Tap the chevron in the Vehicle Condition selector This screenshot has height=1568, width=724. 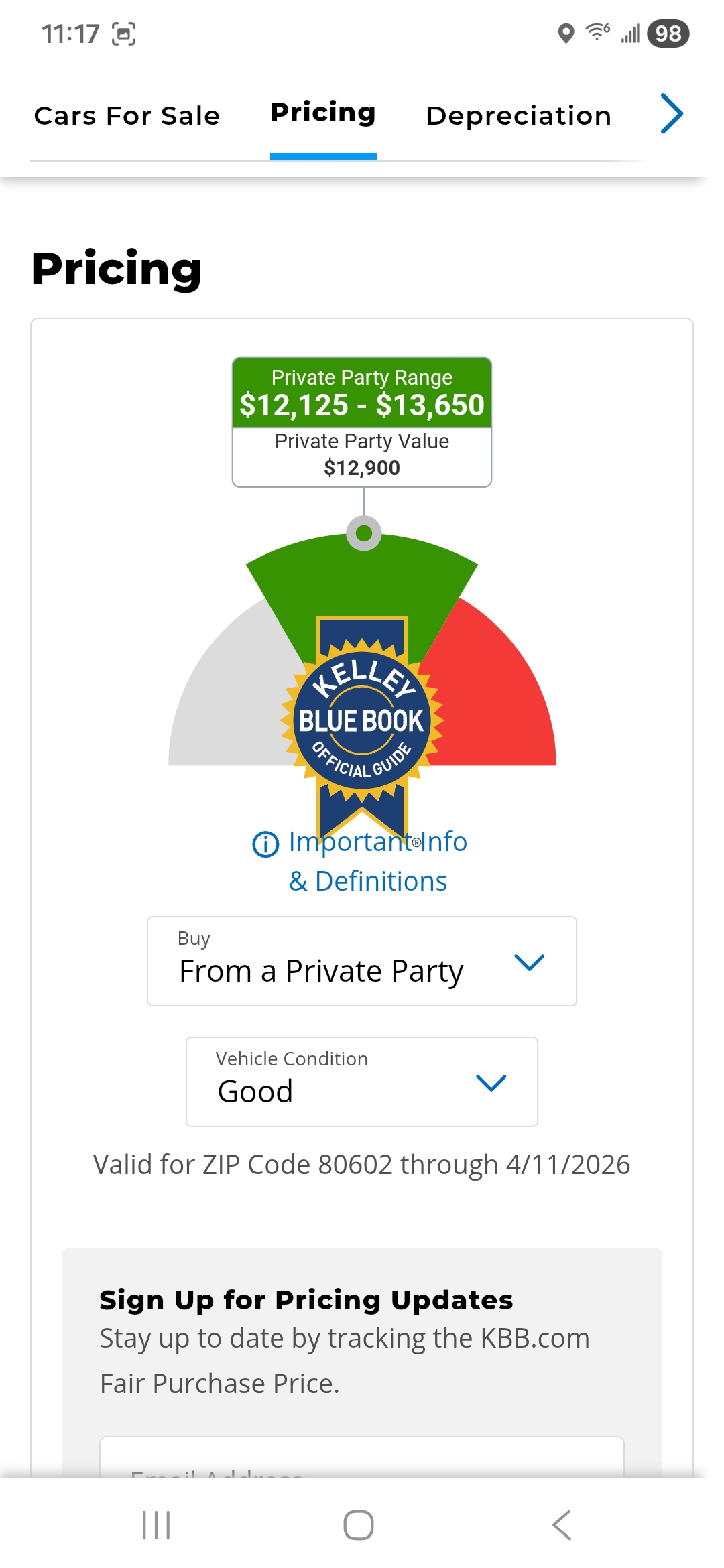click(x=491, y=1082)
